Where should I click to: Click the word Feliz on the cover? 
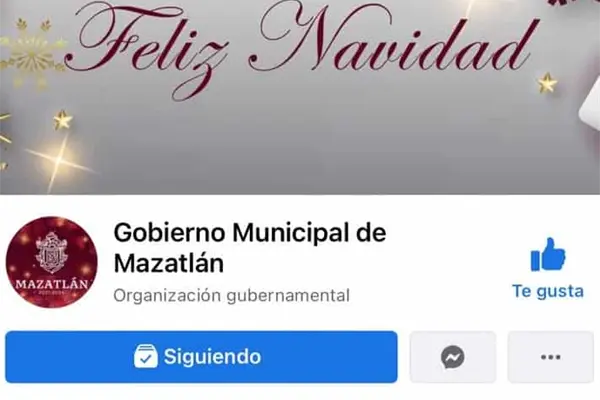(147, 46)
